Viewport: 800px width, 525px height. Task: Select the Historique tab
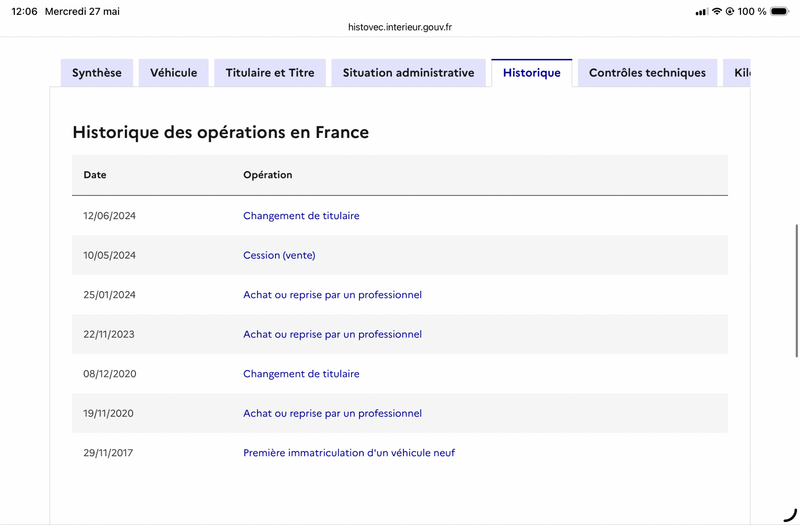(x=532, y=73)
